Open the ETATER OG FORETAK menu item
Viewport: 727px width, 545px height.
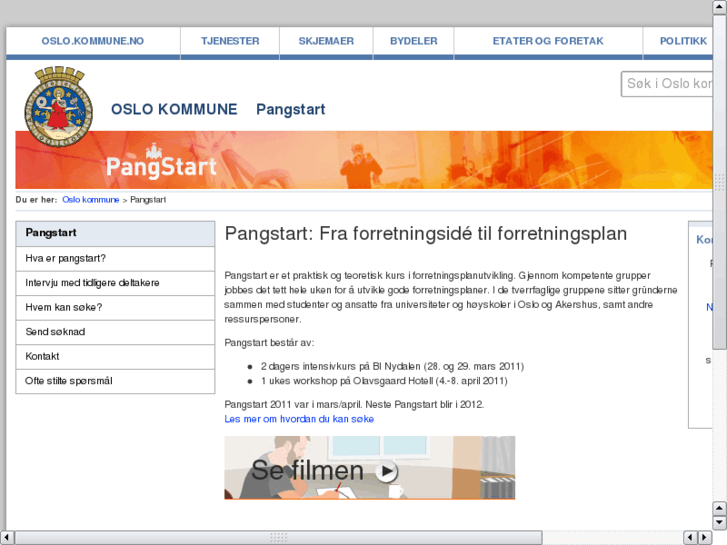548,41
